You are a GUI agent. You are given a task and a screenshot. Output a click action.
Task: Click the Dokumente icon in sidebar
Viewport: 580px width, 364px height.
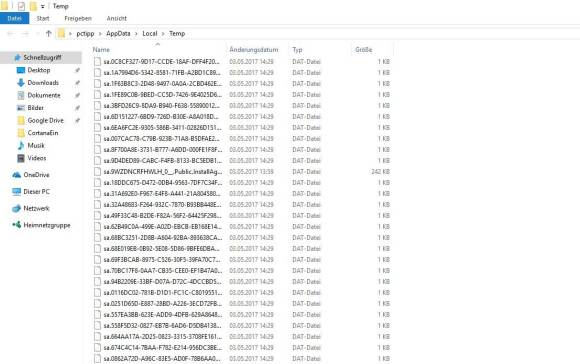point(21,95)
